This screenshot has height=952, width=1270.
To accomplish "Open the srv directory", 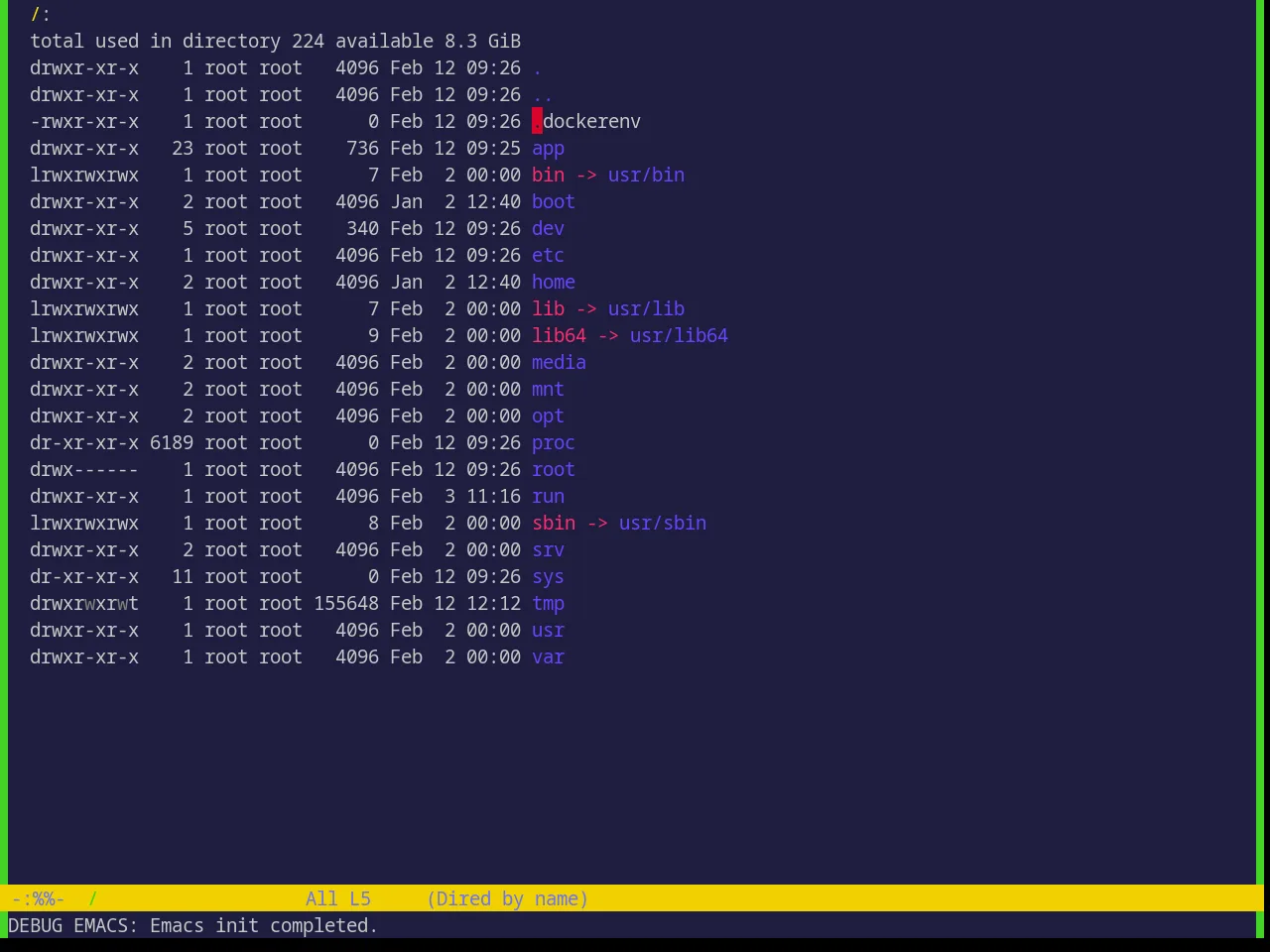I will 548,550.
